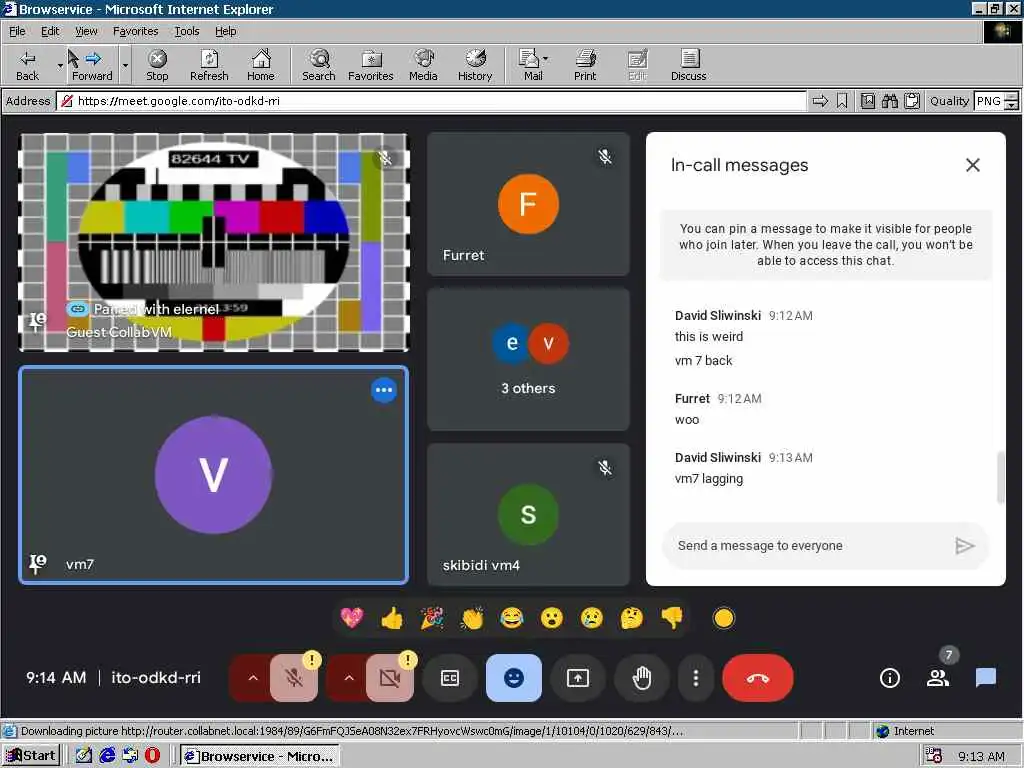Select the Guest CollabVM test pattern tile
The width and height of the screenshot is (1024, 768).
coord(214,242)
